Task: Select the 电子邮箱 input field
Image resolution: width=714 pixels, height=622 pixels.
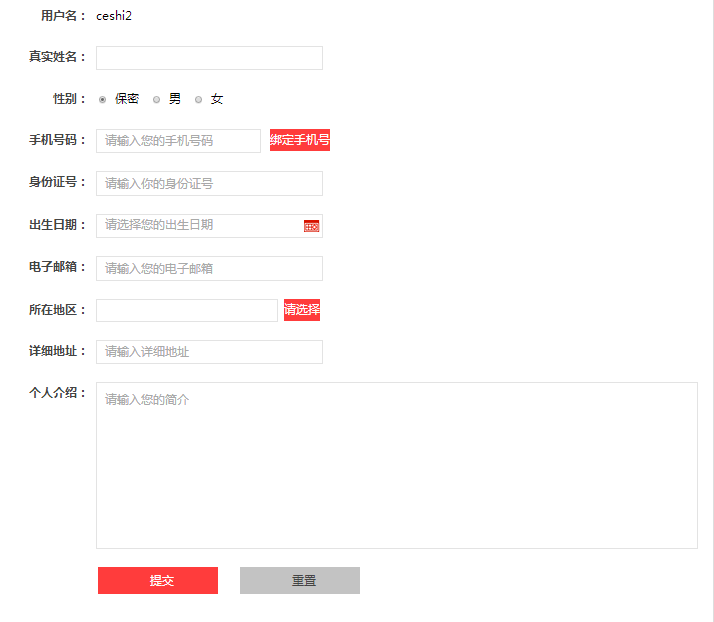Action: tap(209, 268)
